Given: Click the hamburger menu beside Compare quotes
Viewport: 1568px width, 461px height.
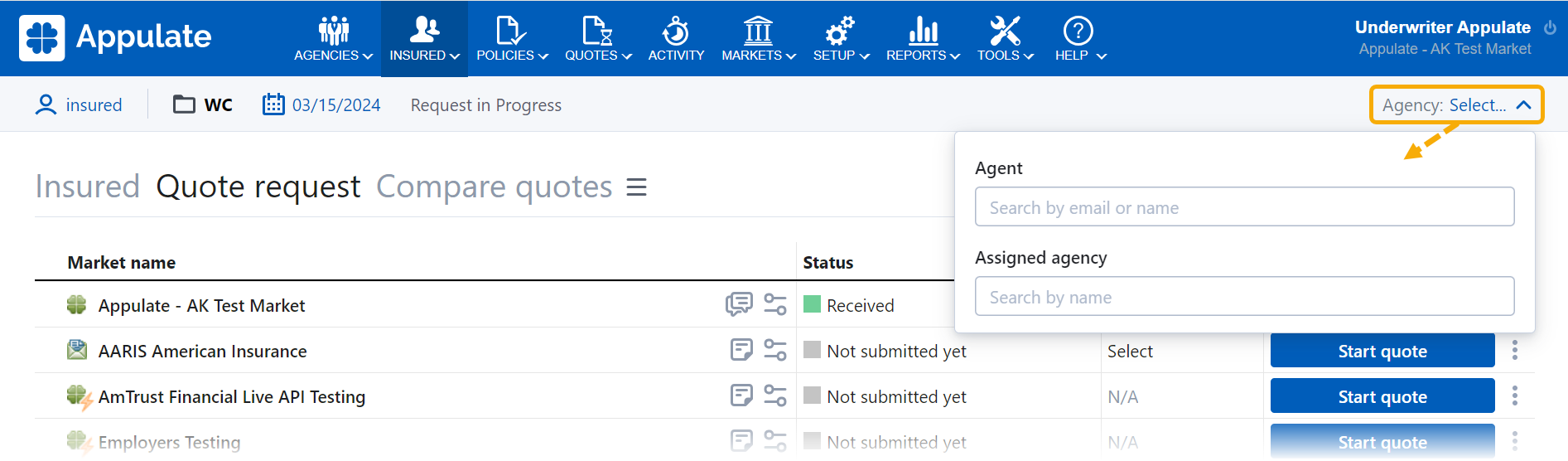Looking at the screenshot, I should pos(636,187).
